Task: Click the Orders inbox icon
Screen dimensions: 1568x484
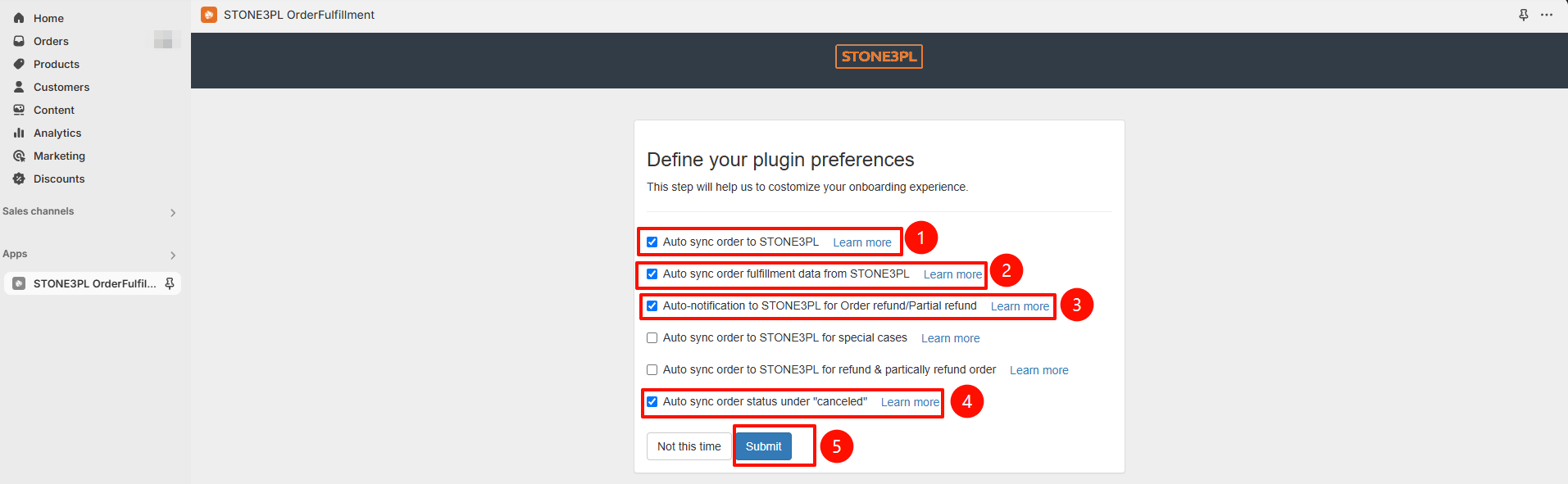Action: pyautogui.click(x=19, y=41)
